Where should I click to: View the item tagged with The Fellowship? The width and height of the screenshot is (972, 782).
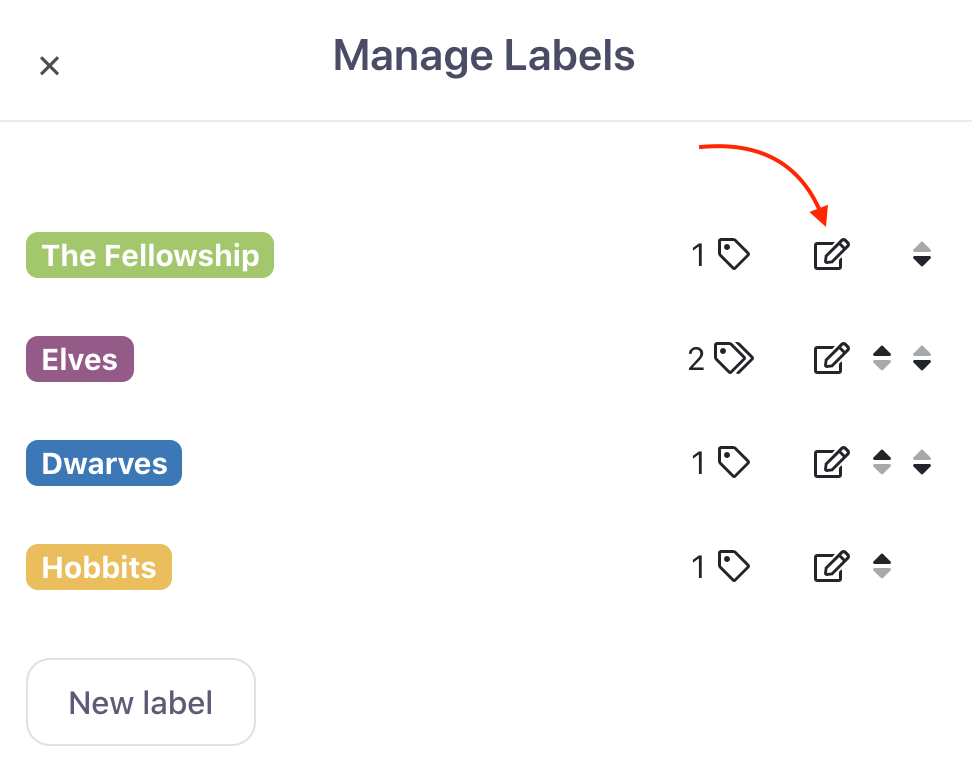pos(720,254)
